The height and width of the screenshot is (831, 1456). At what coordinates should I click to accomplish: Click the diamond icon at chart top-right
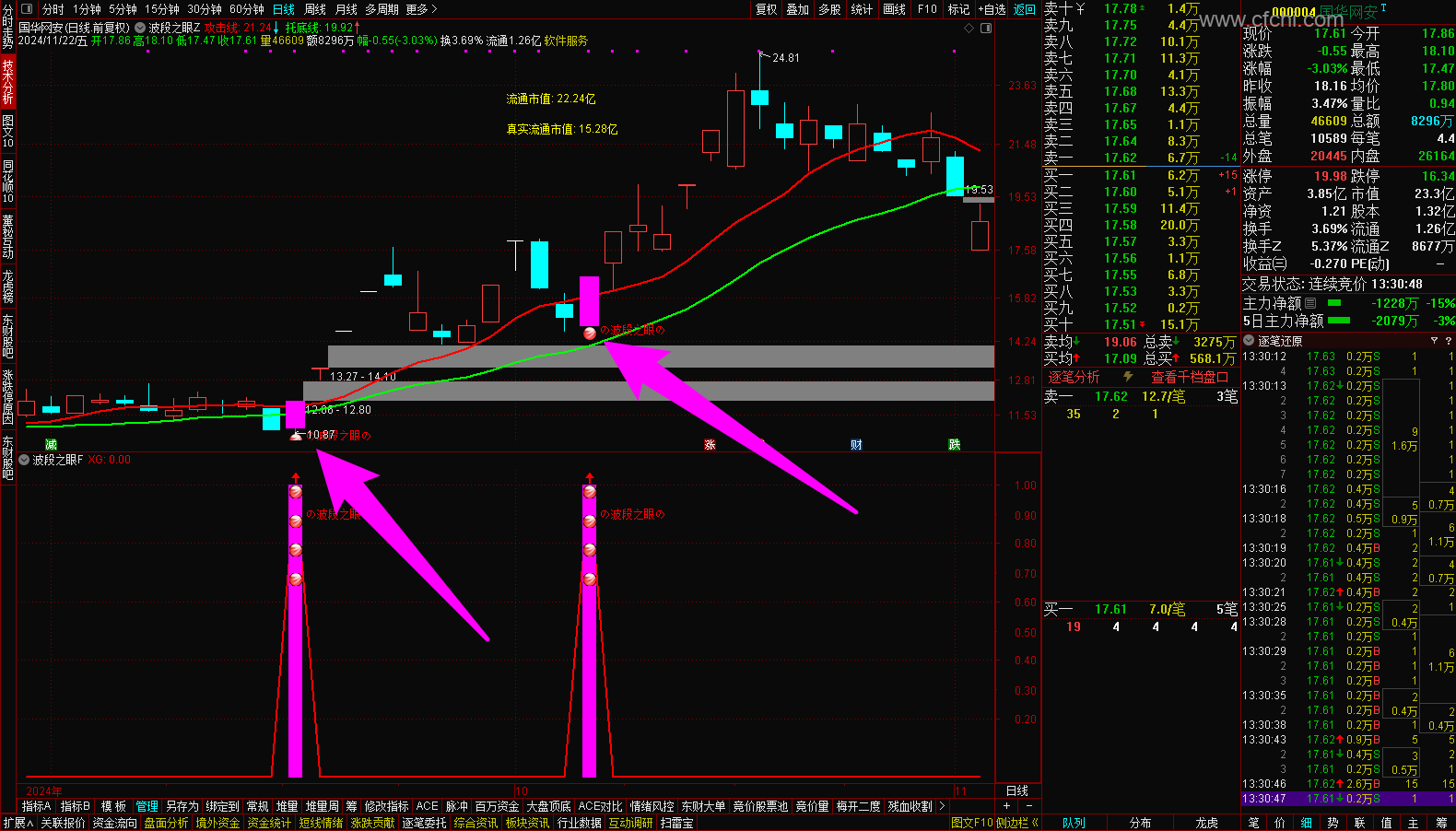pos(969,29)
